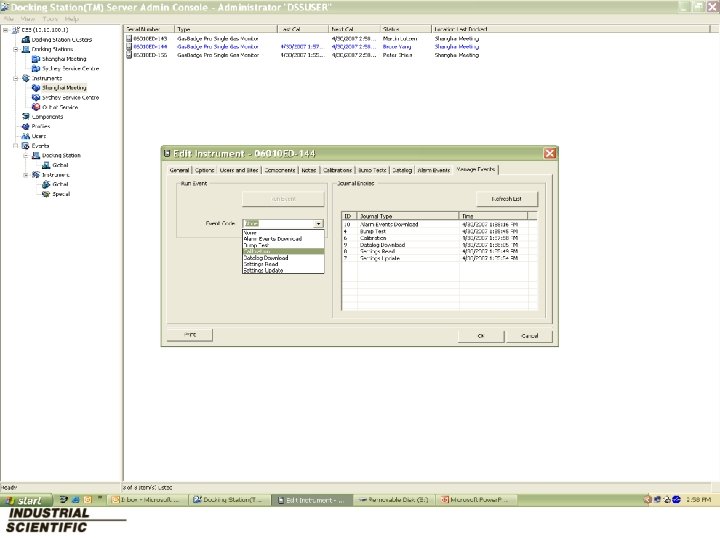Click the Docking Stations node icon
The image size is (720, 540).
(x=26, y=49)
